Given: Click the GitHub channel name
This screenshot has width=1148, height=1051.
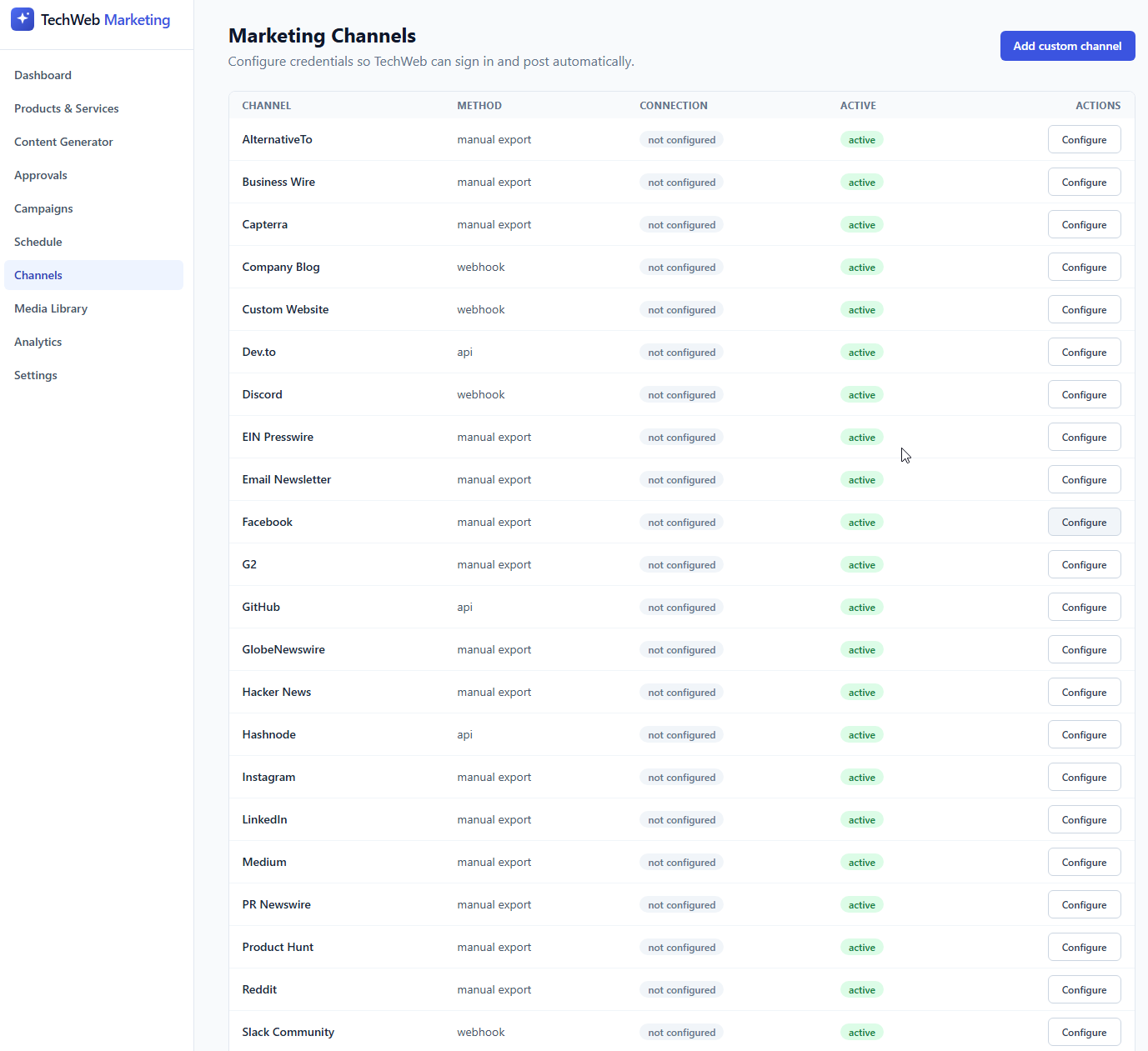Looking at the screenshot, I should pos(261,607).
